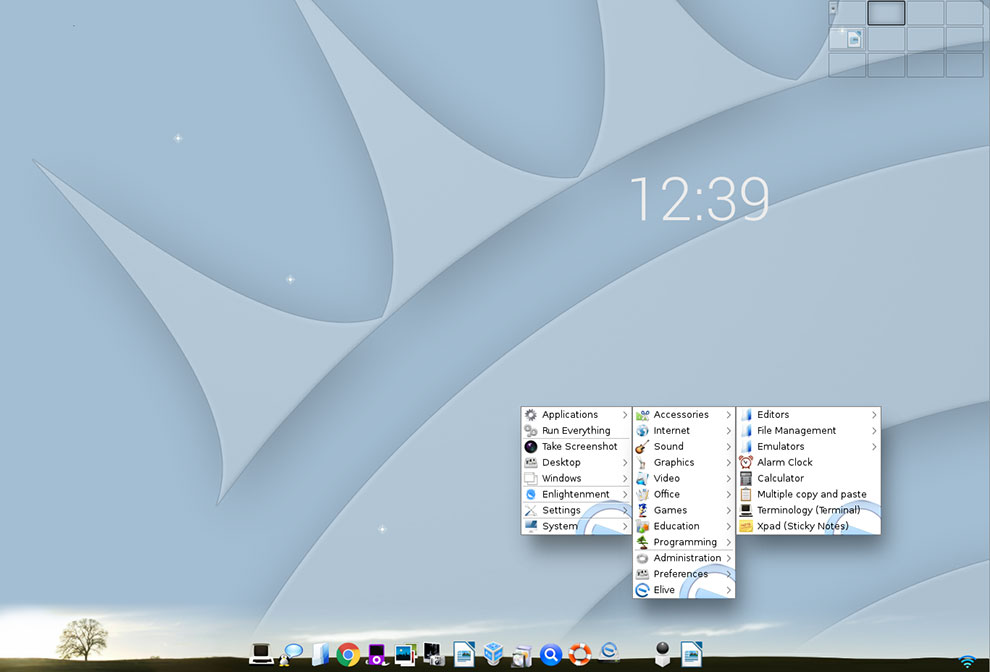Viewport: 990px width, 672px height.
Task: Open the Internet category submenu
Action: point(684,431)
